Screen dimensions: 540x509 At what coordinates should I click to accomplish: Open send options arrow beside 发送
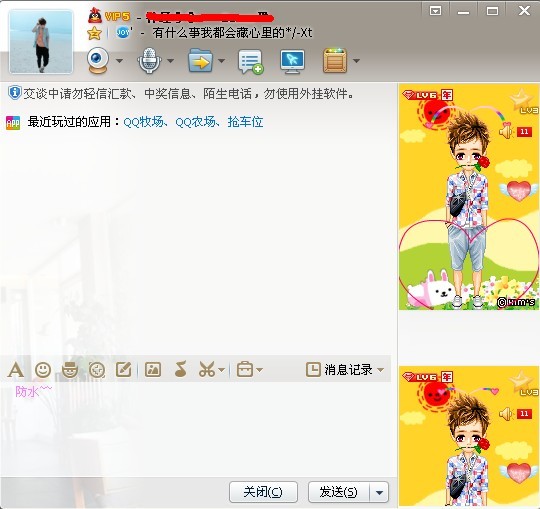(x=379, y=492)
